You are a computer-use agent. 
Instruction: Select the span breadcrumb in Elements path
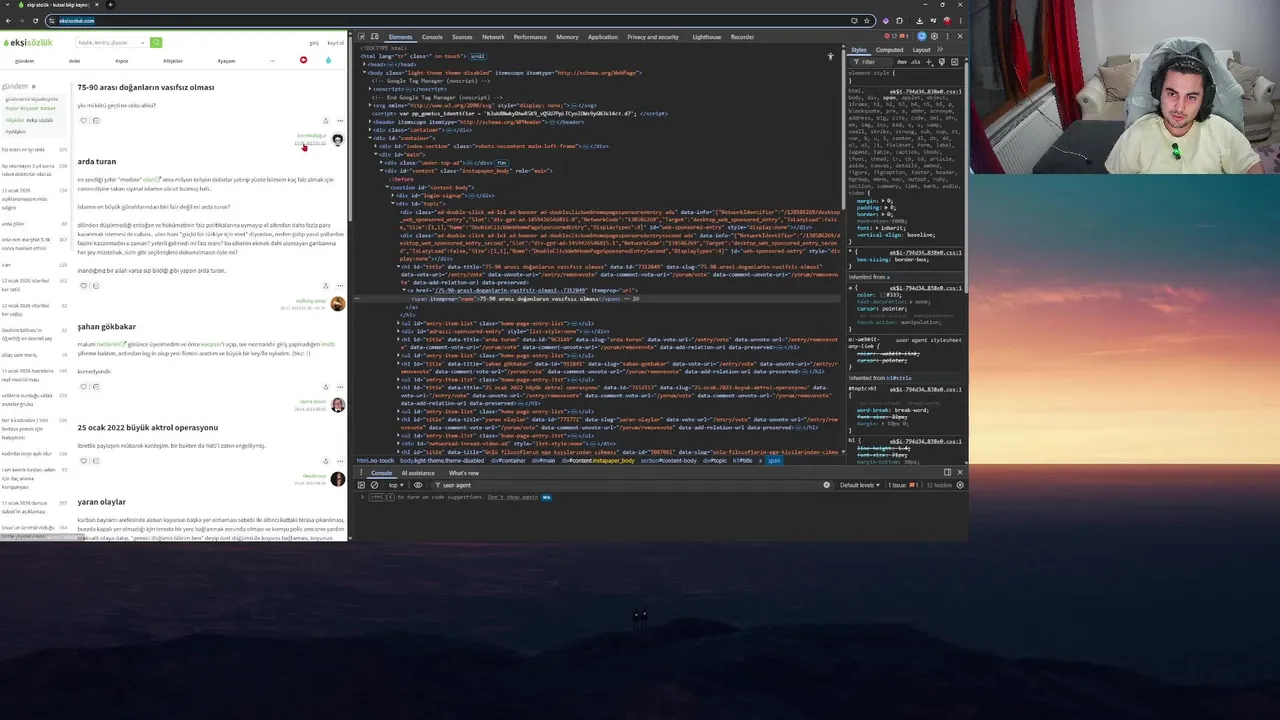[774, 461]
